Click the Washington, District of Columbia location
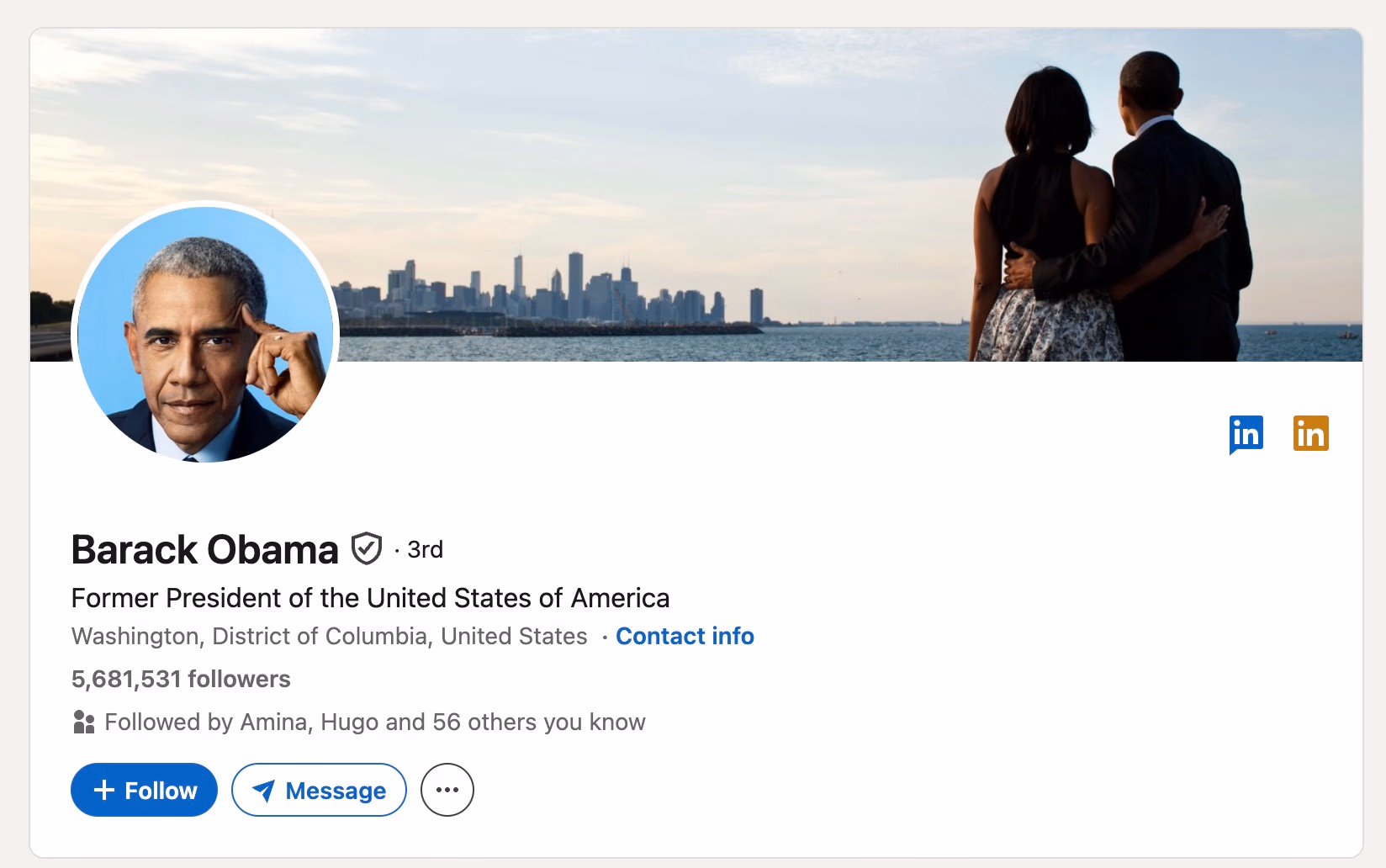 point(329,636)
